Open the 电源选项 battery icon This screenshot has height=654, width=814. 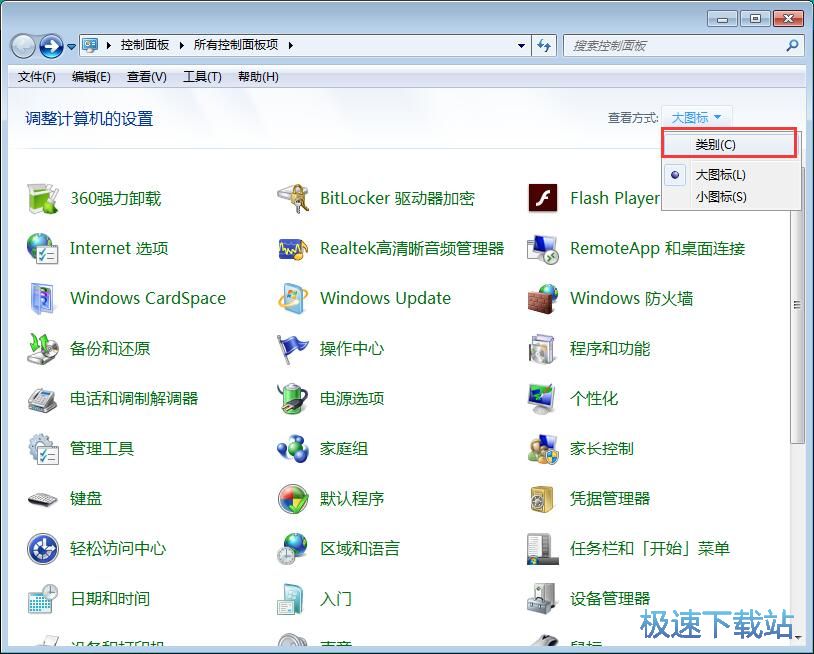(x=293, y=399)
